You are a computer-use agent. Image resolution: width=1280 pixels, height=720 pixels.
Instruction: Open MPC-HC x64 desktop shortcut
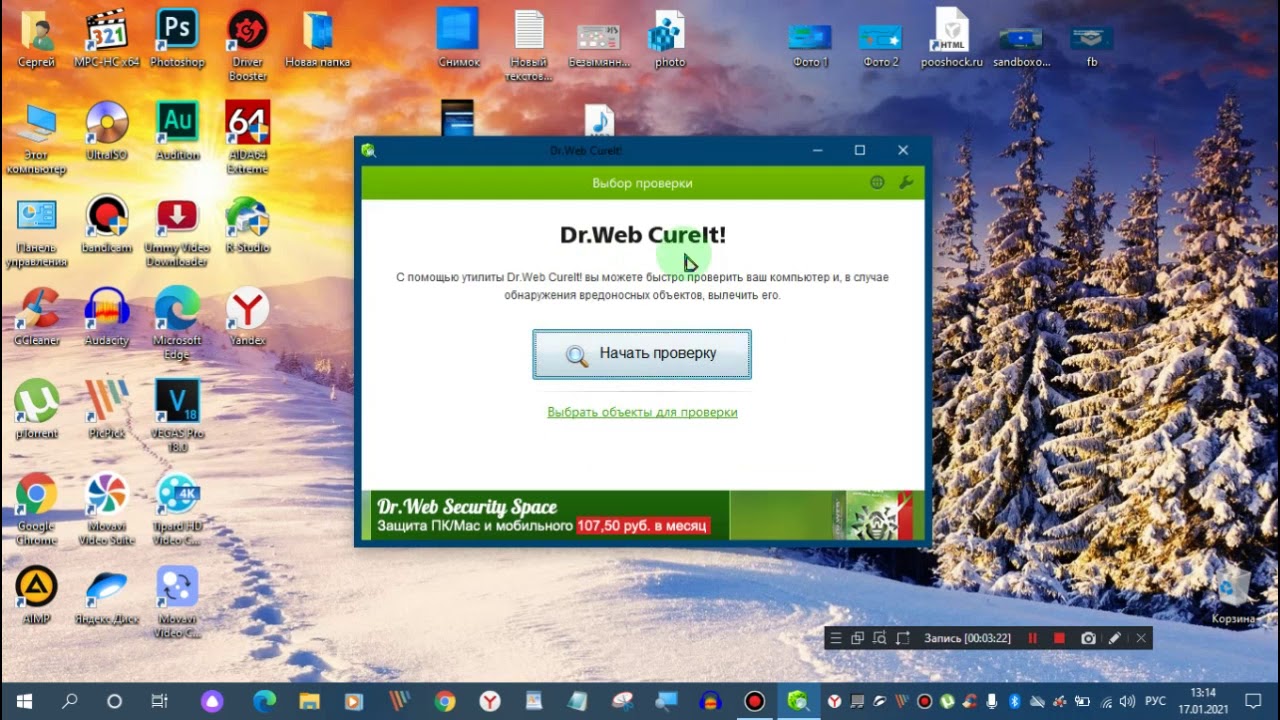pyautogui.click(x=107, y=38)
